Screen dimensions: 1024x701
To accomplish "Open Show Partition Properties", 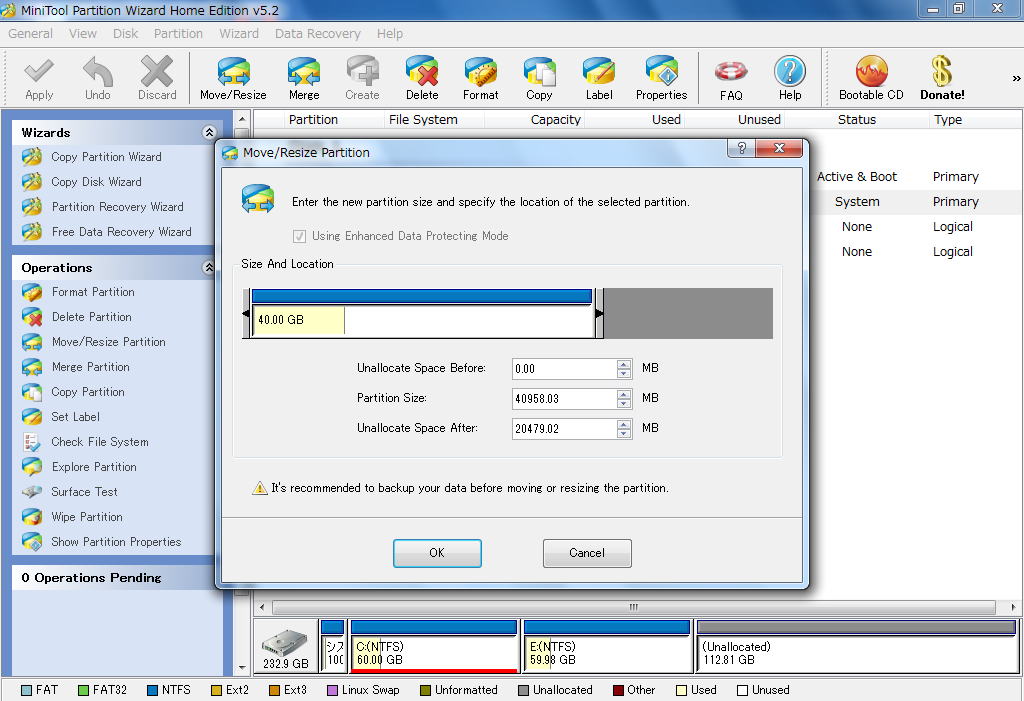I will pos(116,542).
